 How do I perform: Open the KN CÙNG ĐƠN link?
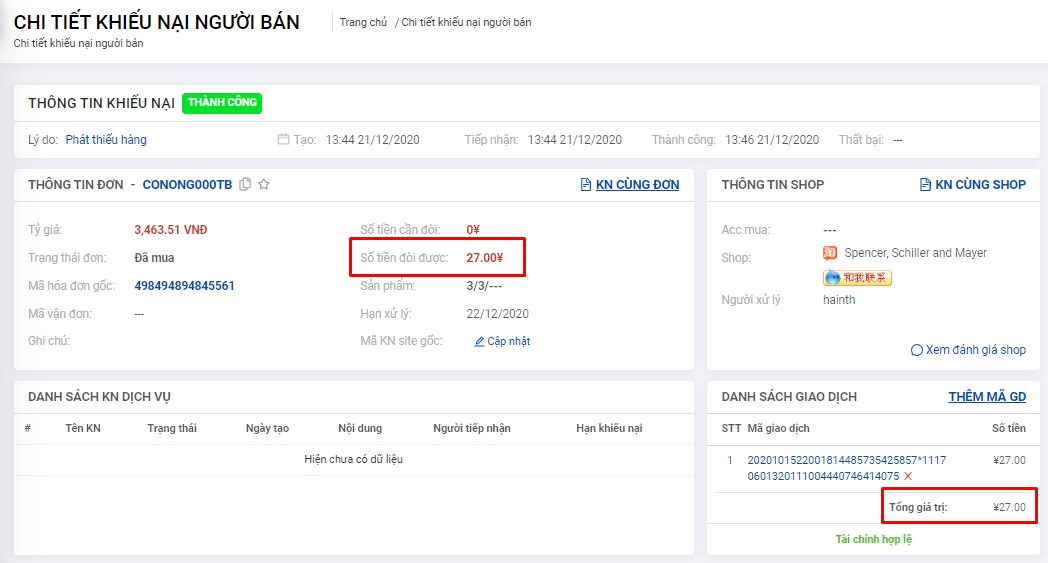[x=637, y=184]
